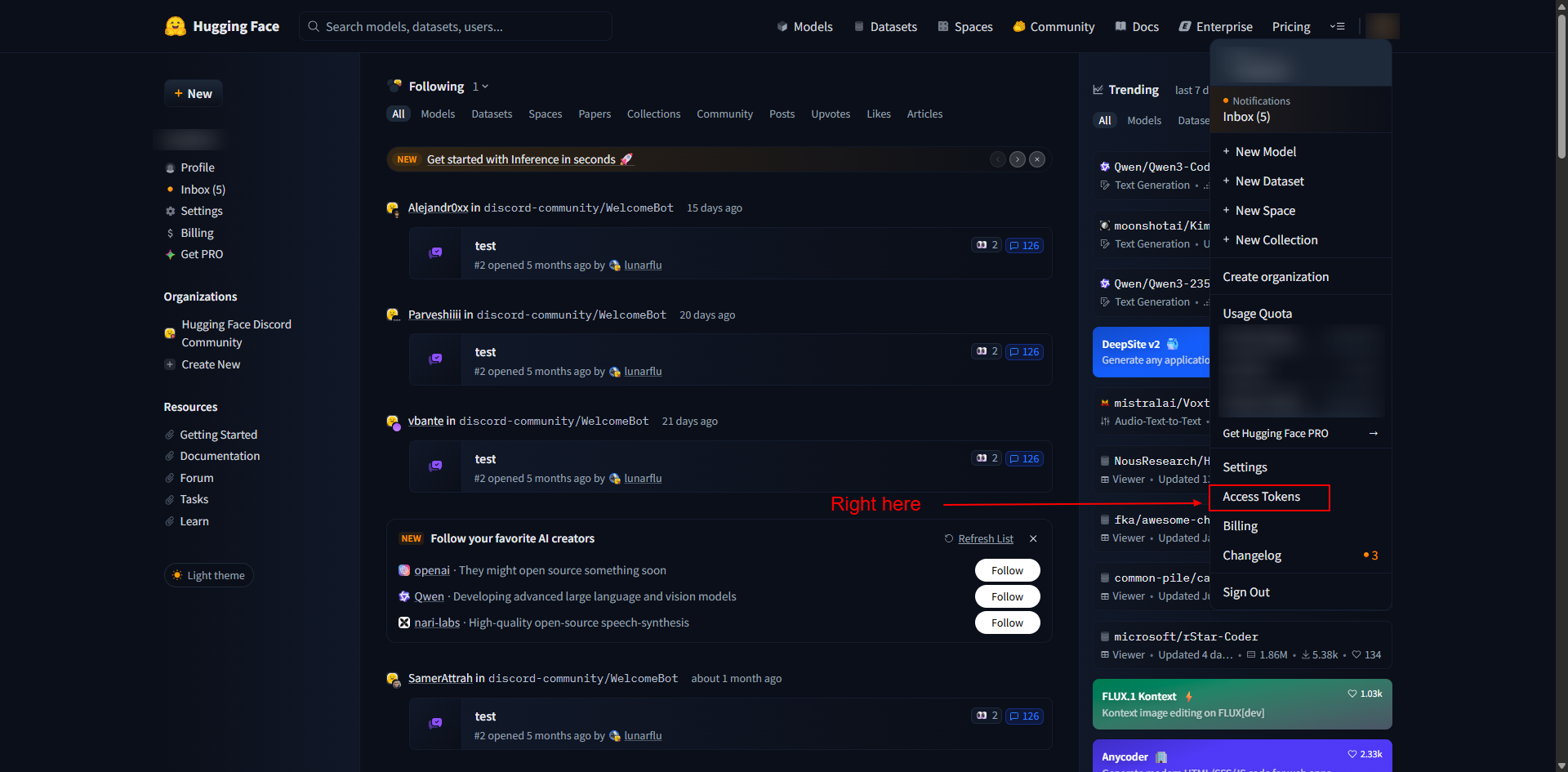Click the refresh icon beside Refresh List
Viewport: 1568px width, 772px height.
pos(949,538)
